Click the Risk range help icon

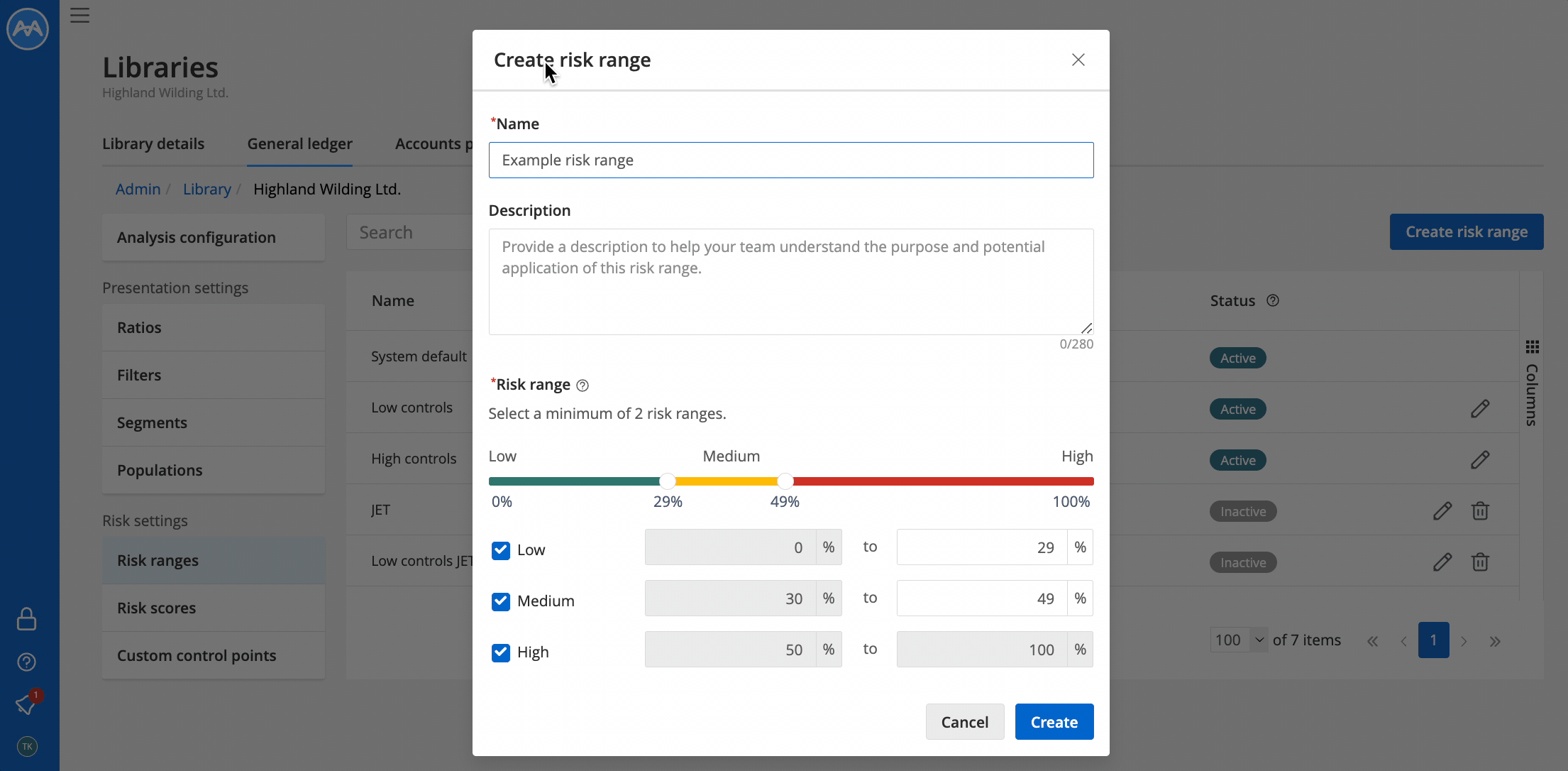[x=583, y=385]
